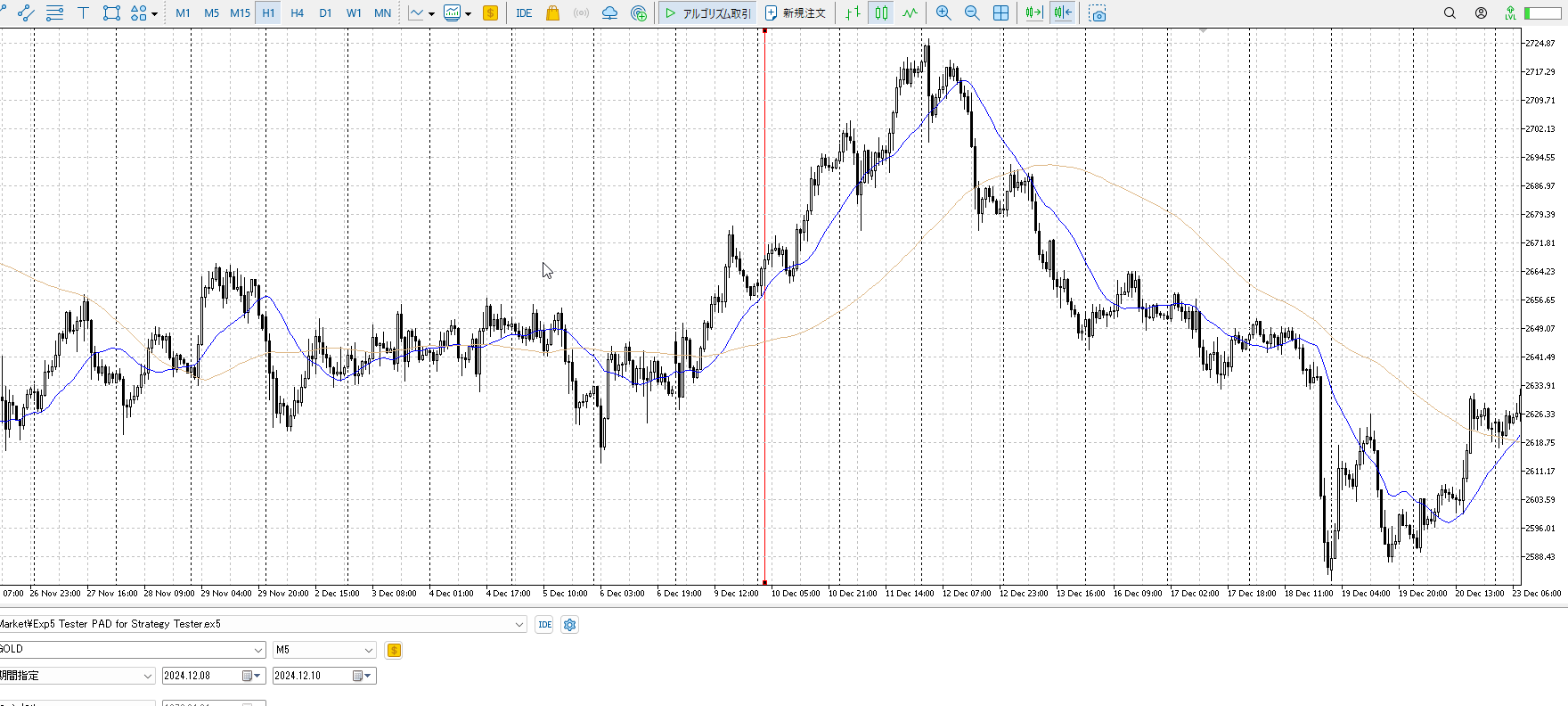
Task: Expand the GOLD symbol dropdown
Action: point(258,650)
